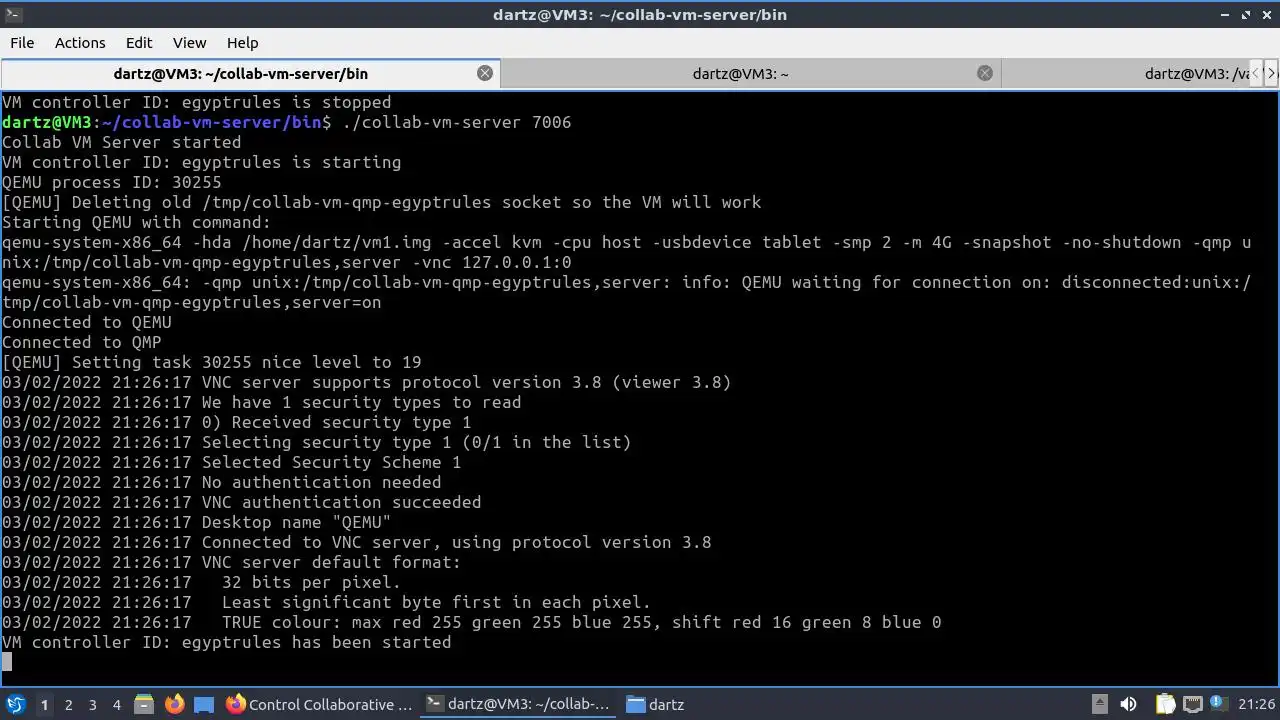Open the Help menu
Viewport: 1280px width, 720px height.
pos(242,43)
